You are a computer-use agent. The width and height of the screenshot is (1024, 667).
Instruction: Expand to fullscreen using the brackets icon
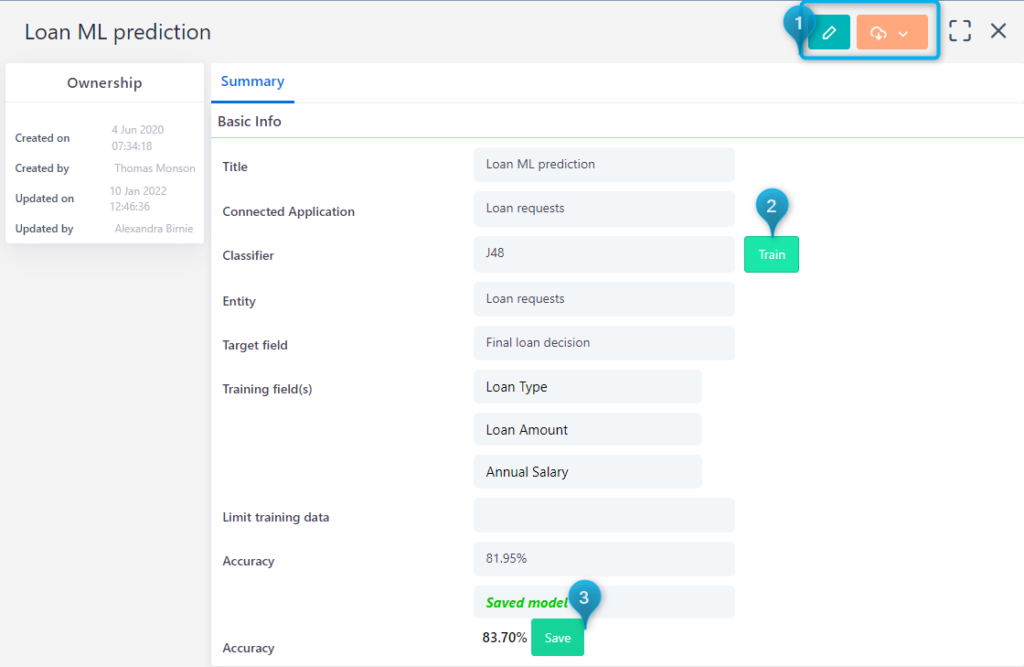tap(959, 31)
